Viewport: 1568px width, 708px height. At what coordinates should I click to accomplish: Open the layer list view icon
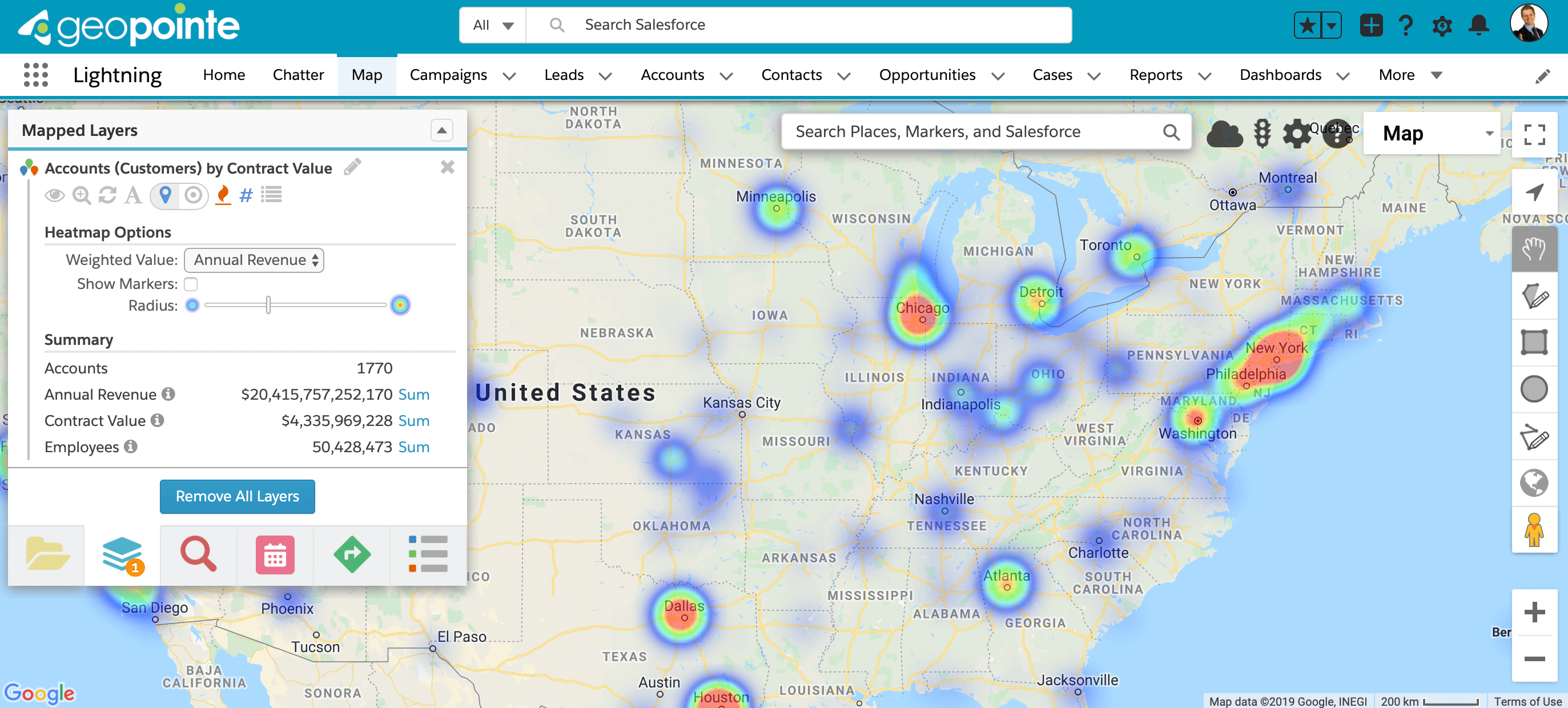271,195
